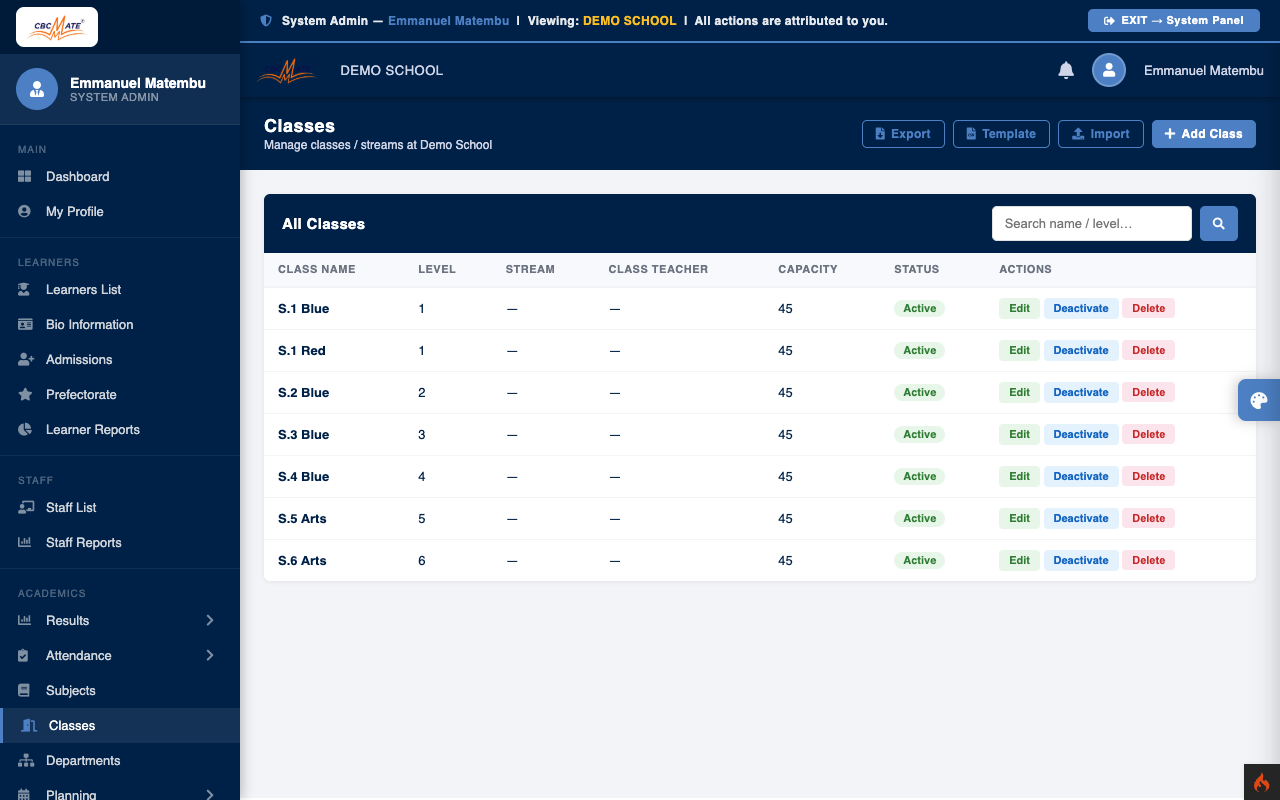Click the S.5 Arts class name
1280x800 pixels.
click(x=302, y=519)
